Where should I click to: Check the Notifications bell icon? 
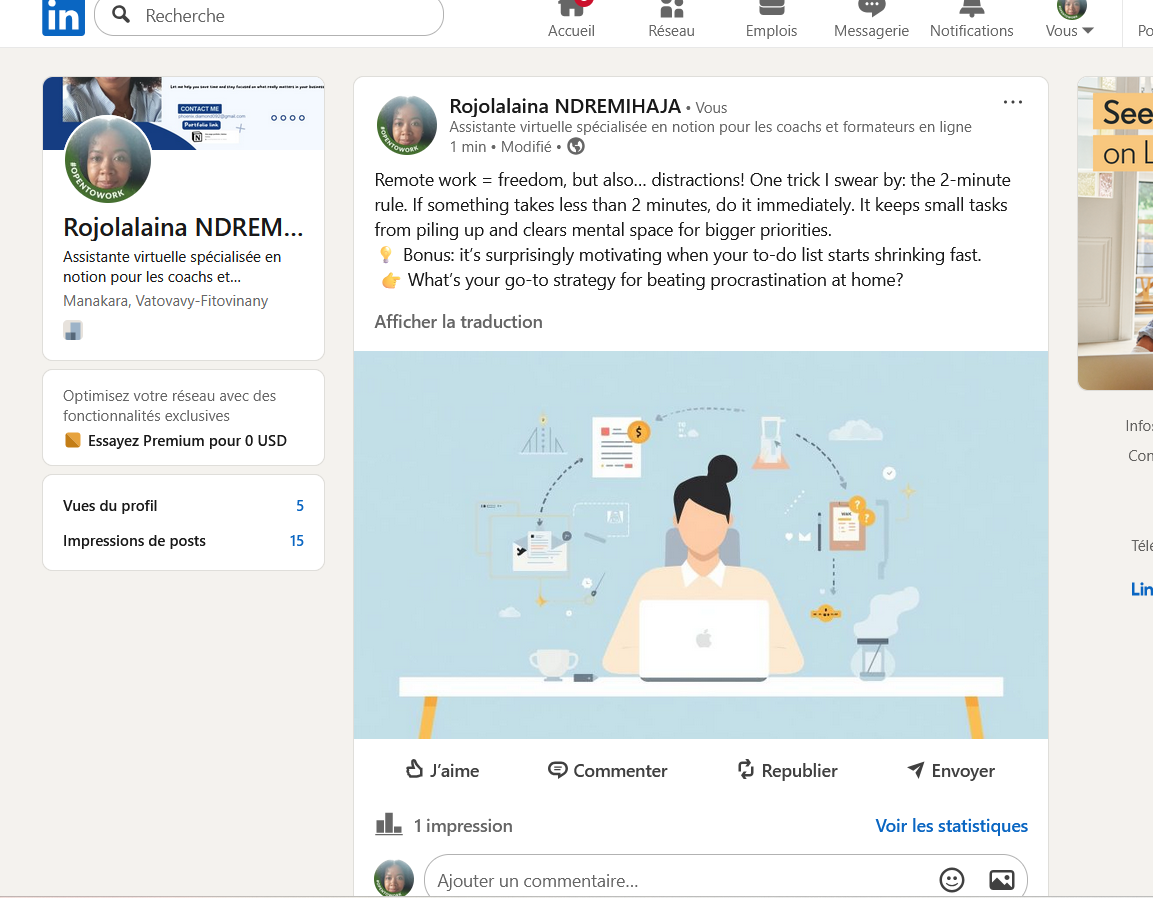tap(971, 10)
